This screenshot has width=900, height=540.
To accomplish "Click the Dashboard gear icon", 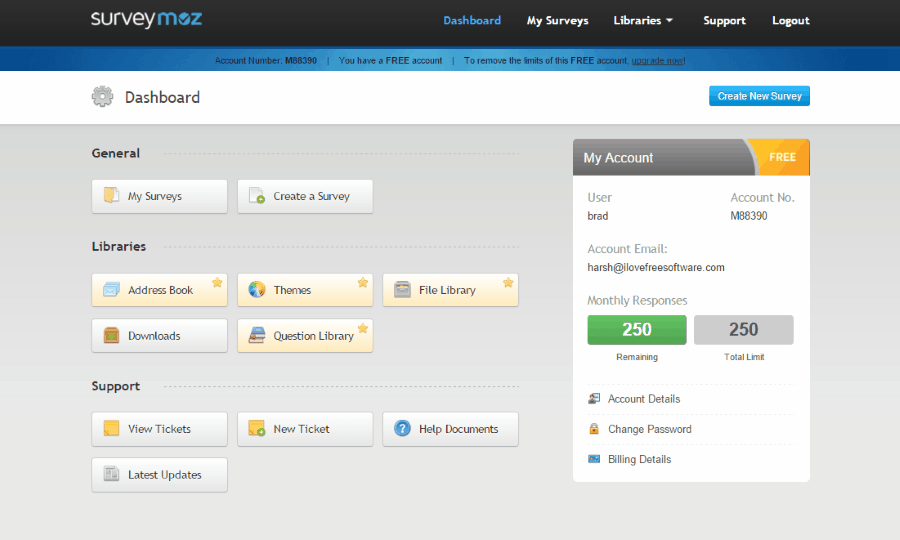I will point(103,96).
